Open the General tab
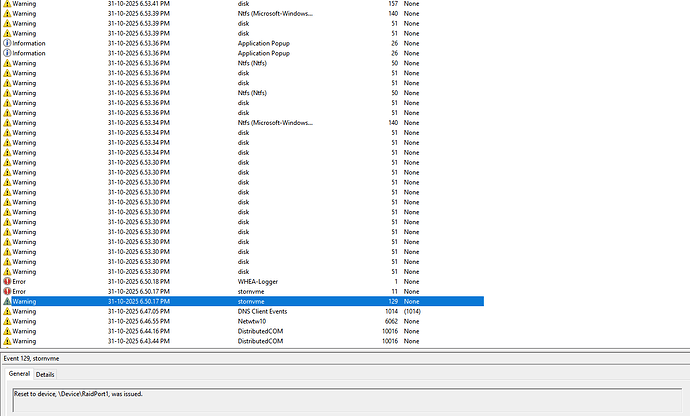This screenshot has height=416, width=690. point(20,374)
